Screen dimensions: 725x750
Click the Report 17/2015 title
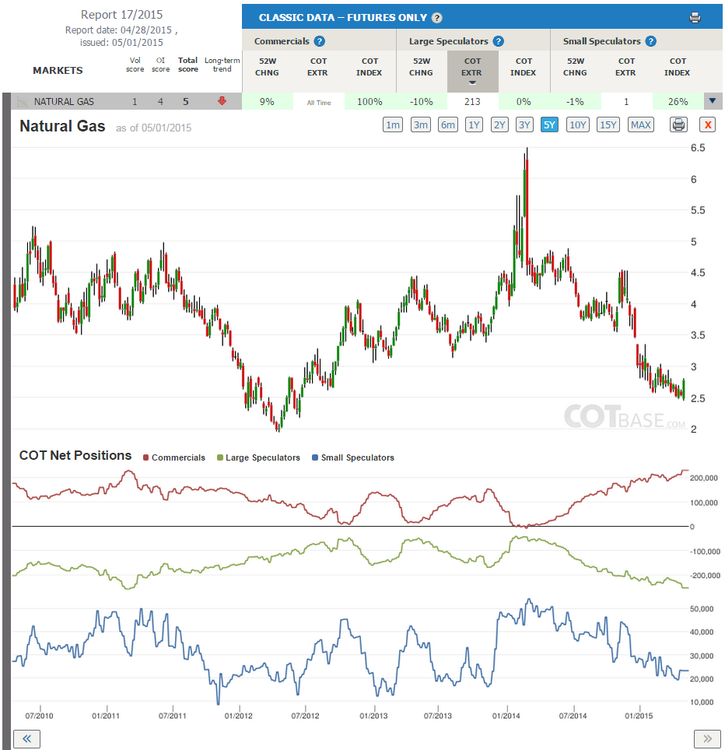coord(121,15)
